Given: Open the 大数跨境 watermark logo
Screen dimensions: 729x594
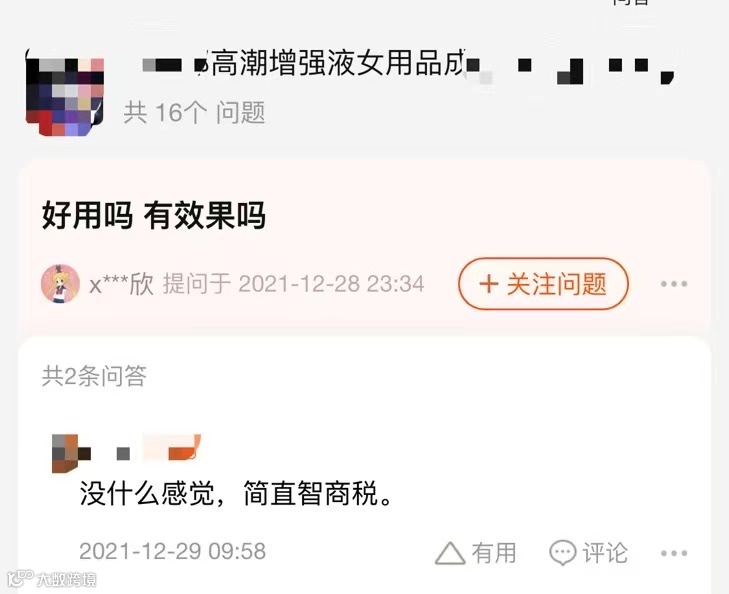Looking at the screenshot, I should (52, 579).
